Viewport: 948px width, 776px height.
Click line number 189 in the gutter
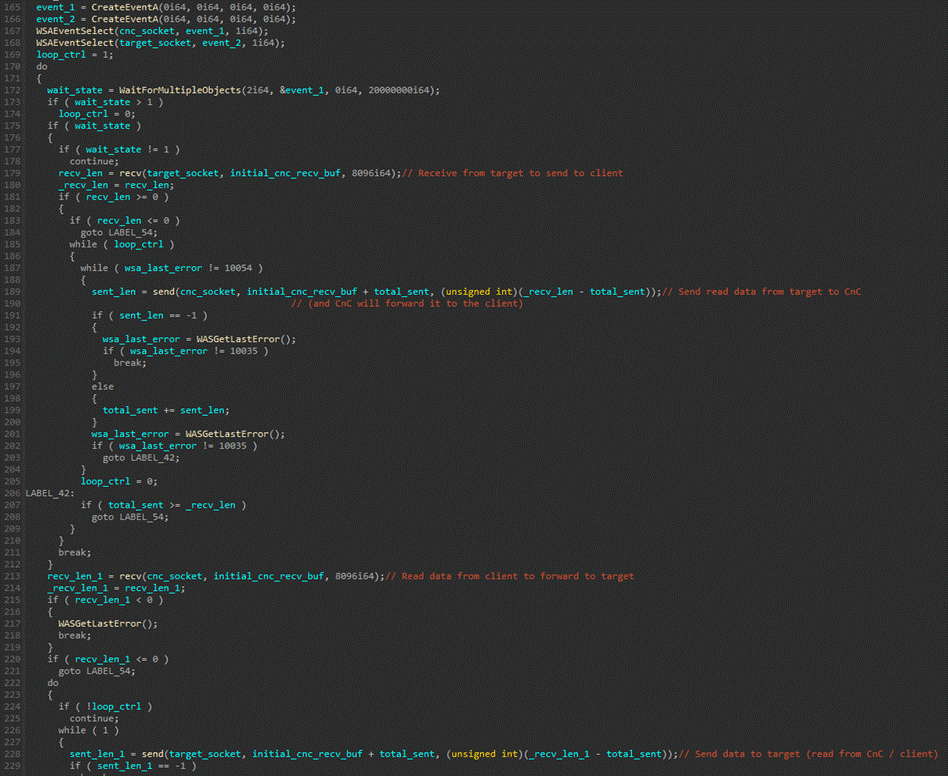pos(12,292)
